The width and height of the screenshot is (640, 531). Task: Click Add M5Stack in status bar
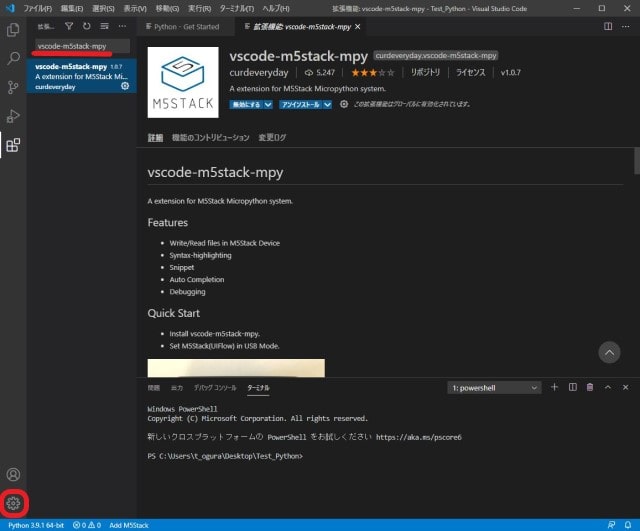click(x=129, y=525)
